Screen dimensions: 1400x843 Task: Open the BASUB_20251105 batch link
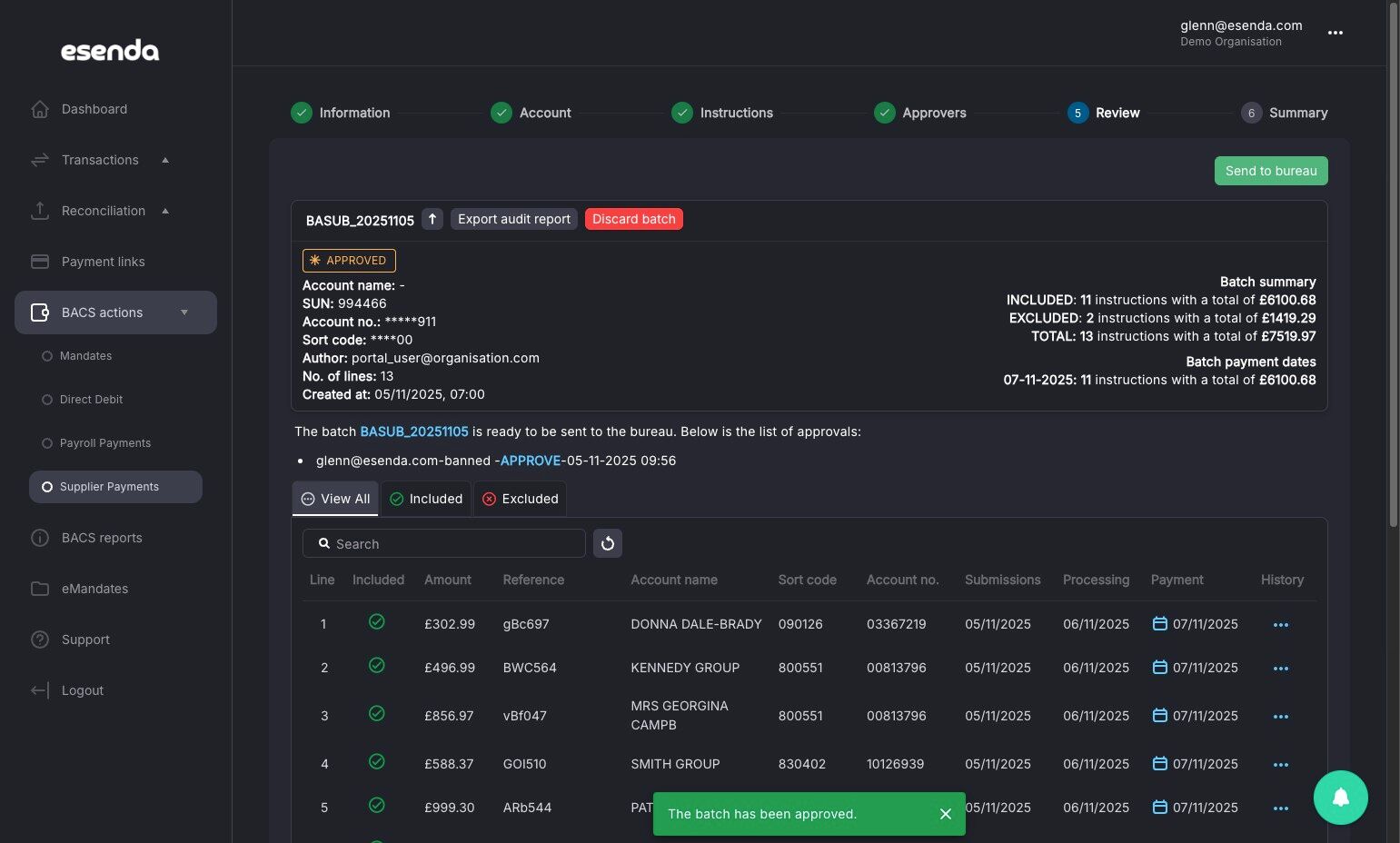414,431
